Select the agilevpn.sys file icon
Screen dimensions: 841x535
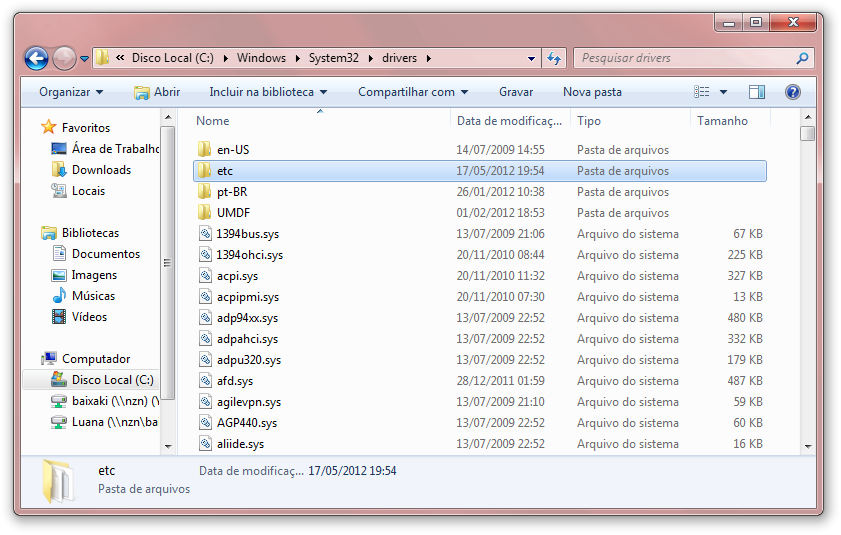pos(205,401)
